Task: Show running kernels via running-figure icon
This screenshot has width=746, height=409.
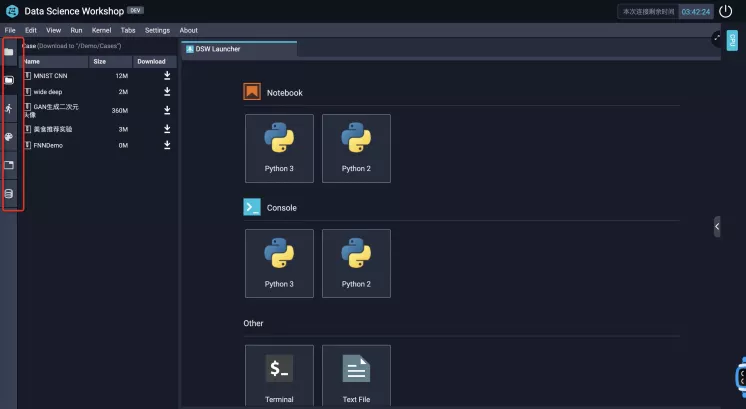Action: pos(9,108)
